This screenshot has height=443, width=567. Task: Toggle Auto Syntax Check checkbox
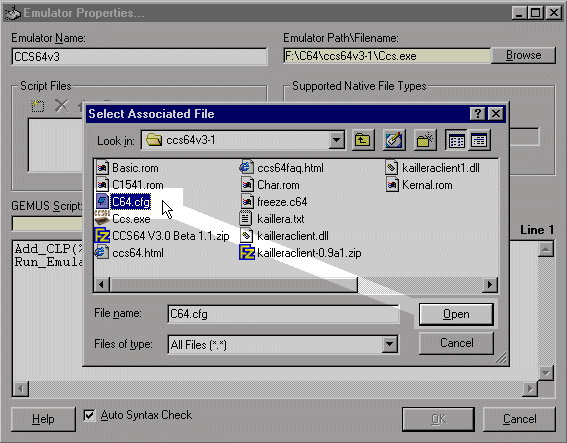(x=89, y=415)
